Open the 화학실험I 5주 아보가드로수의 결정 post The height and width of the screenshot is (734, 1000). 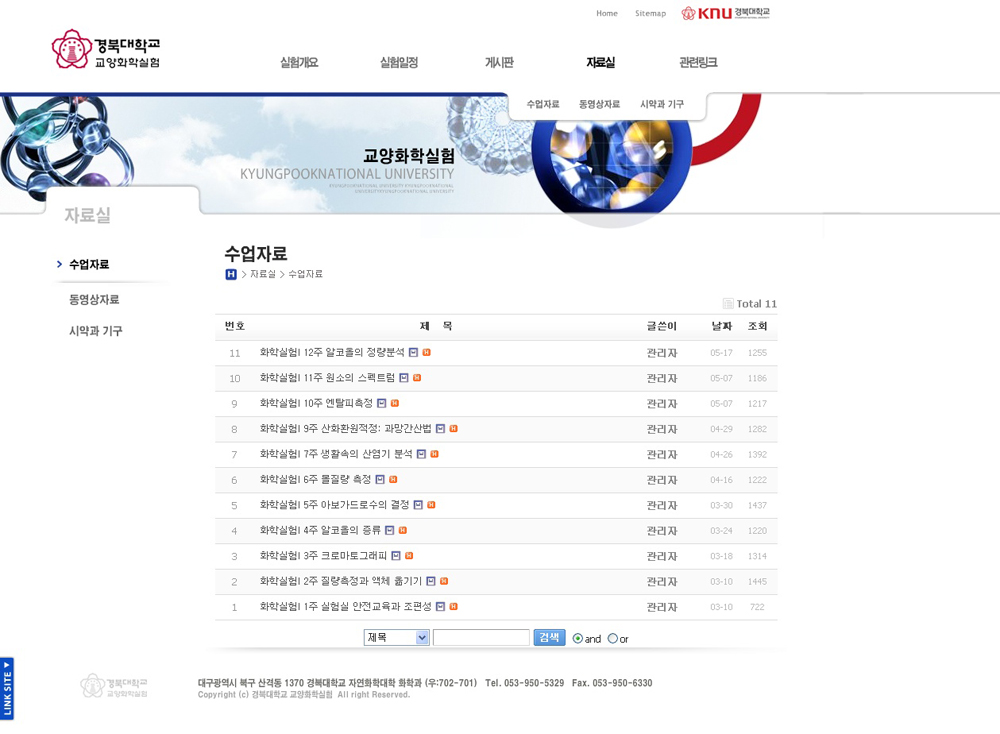[334, 505]
